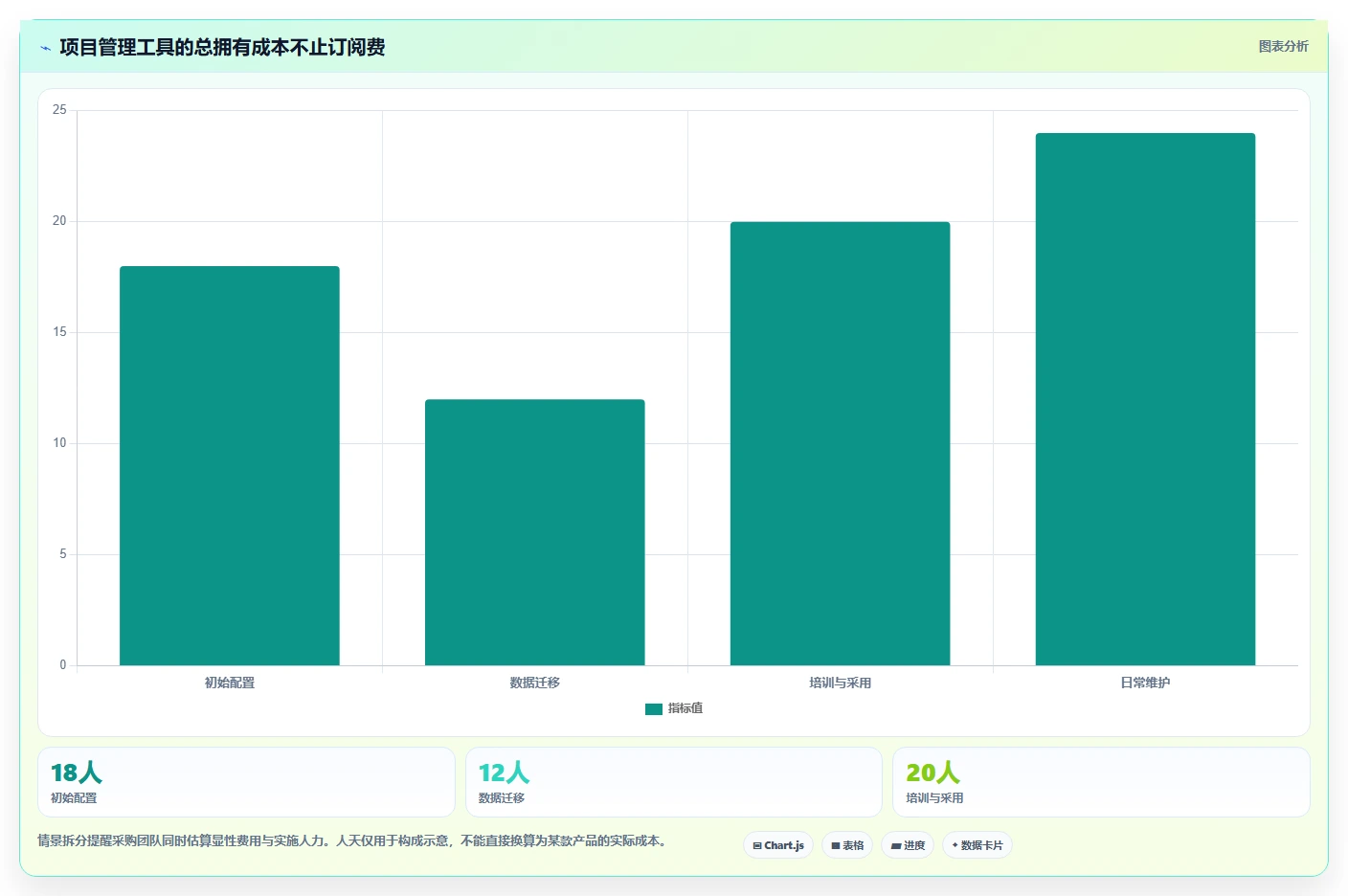Select the 18人 初始配置 data card
1348x896 pixels.
[x=246, y=782]
